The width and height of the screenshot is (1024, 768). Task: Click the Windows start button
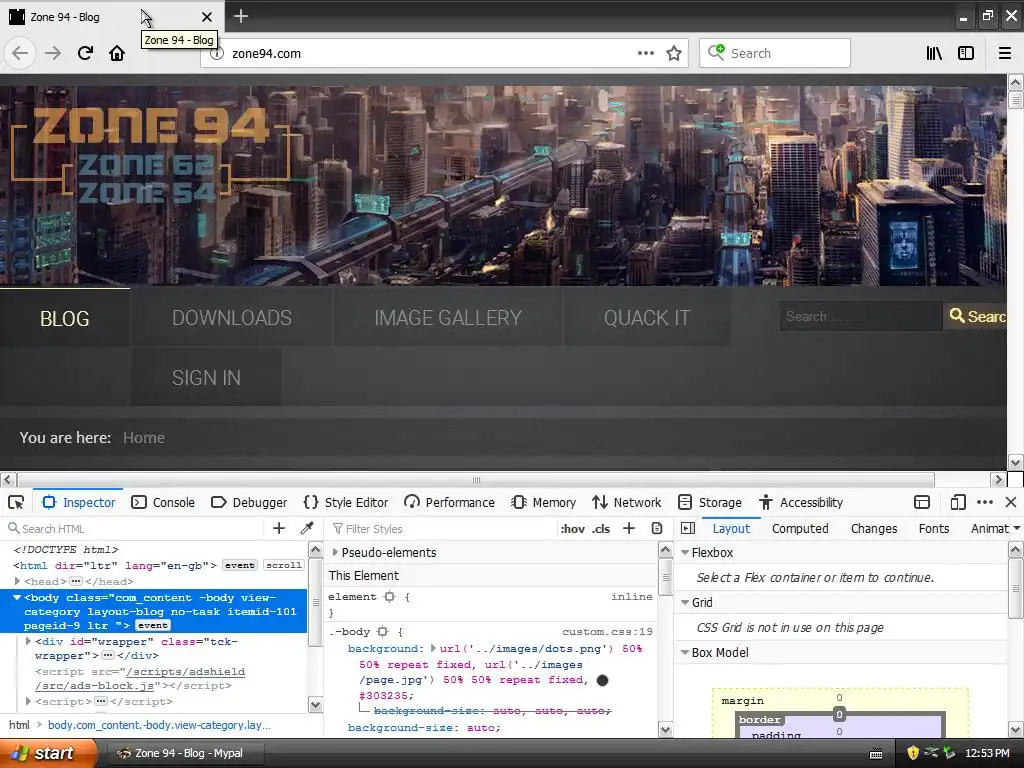[x=48, y=753]
